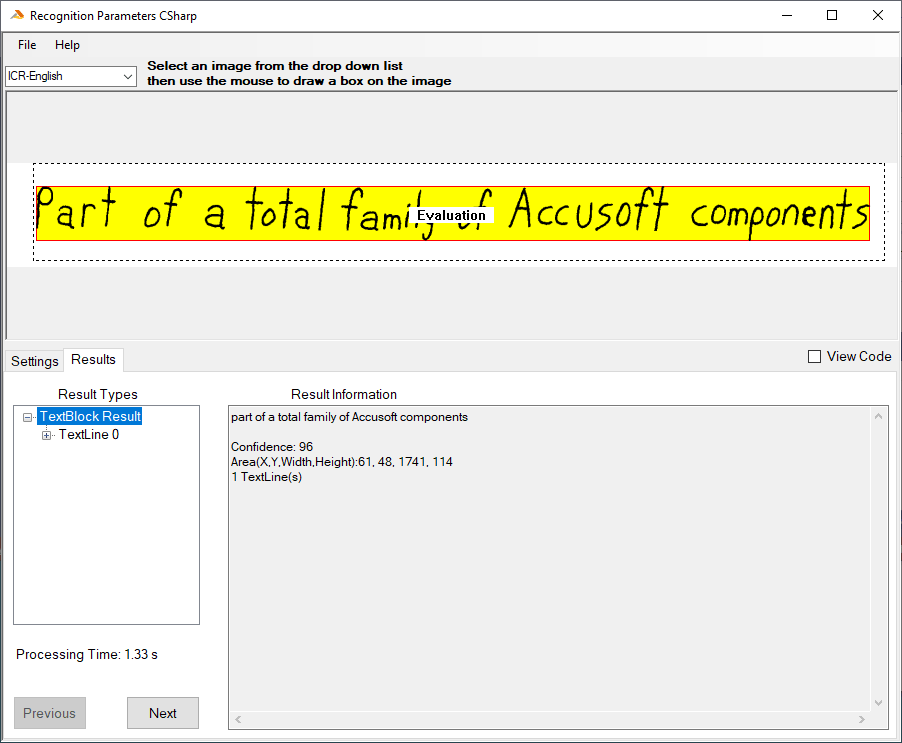Screen dimensions: 902x743
Task: Collapse the TextBlock Result node
Action: click(27, 417)
